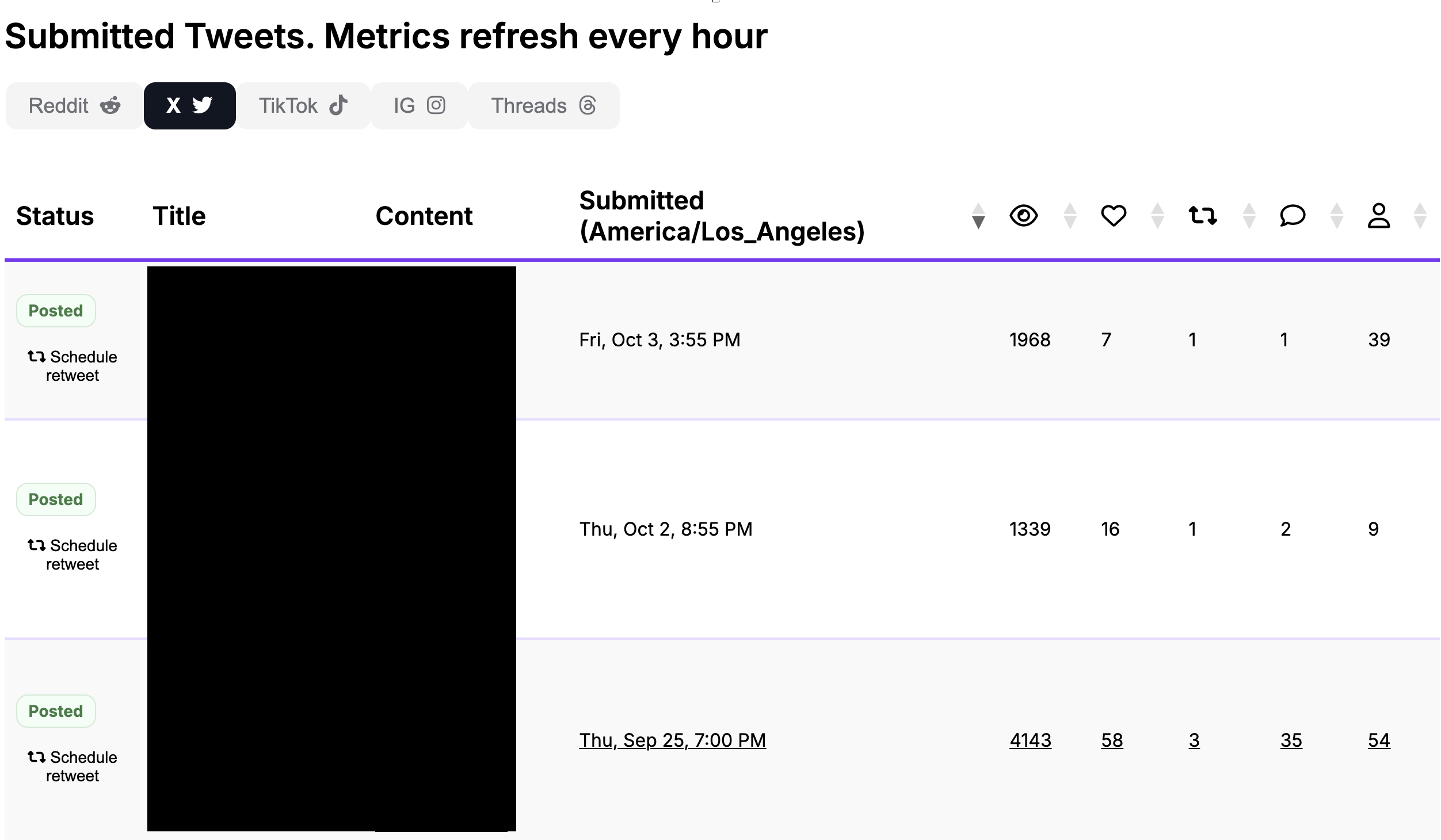Click the views eye icon column header
The width and height of the screenshot is (1441, 840).
point(1023,216)
